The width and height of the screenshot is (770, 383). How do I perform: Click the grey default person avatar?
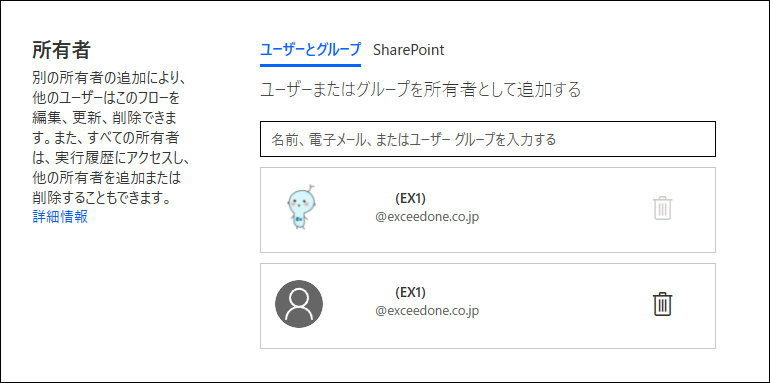click(299, 304)
